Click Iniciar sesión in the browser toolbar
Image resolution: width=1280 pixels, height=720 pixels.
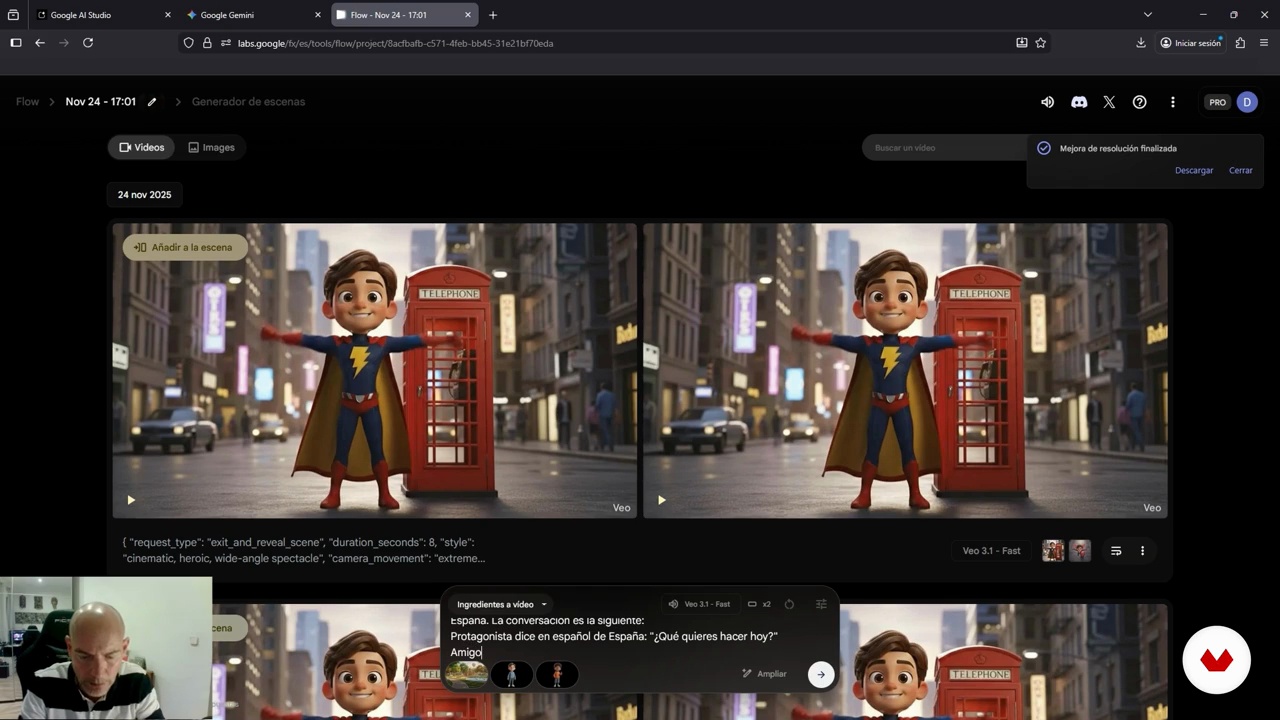[1190, 43]
